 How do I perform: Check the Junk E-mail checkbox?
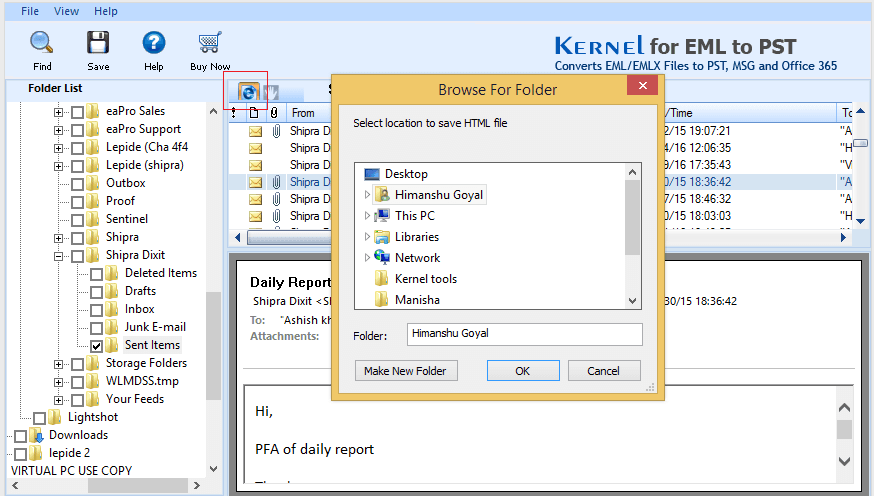coord(96,328)
